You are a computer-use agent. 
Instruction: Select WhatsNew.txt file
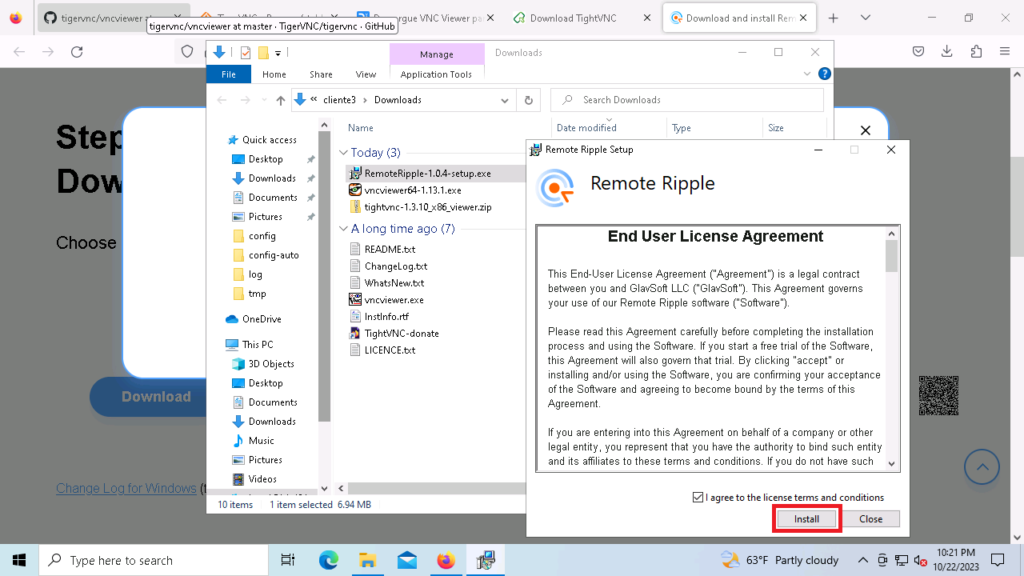[x=394, y=283]
